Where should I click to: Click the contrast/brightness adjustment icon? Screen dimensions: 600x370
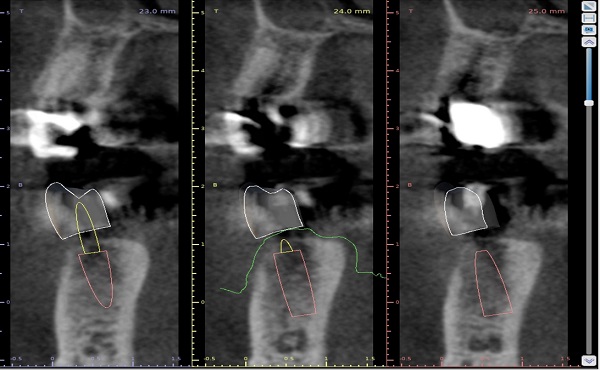588,6
